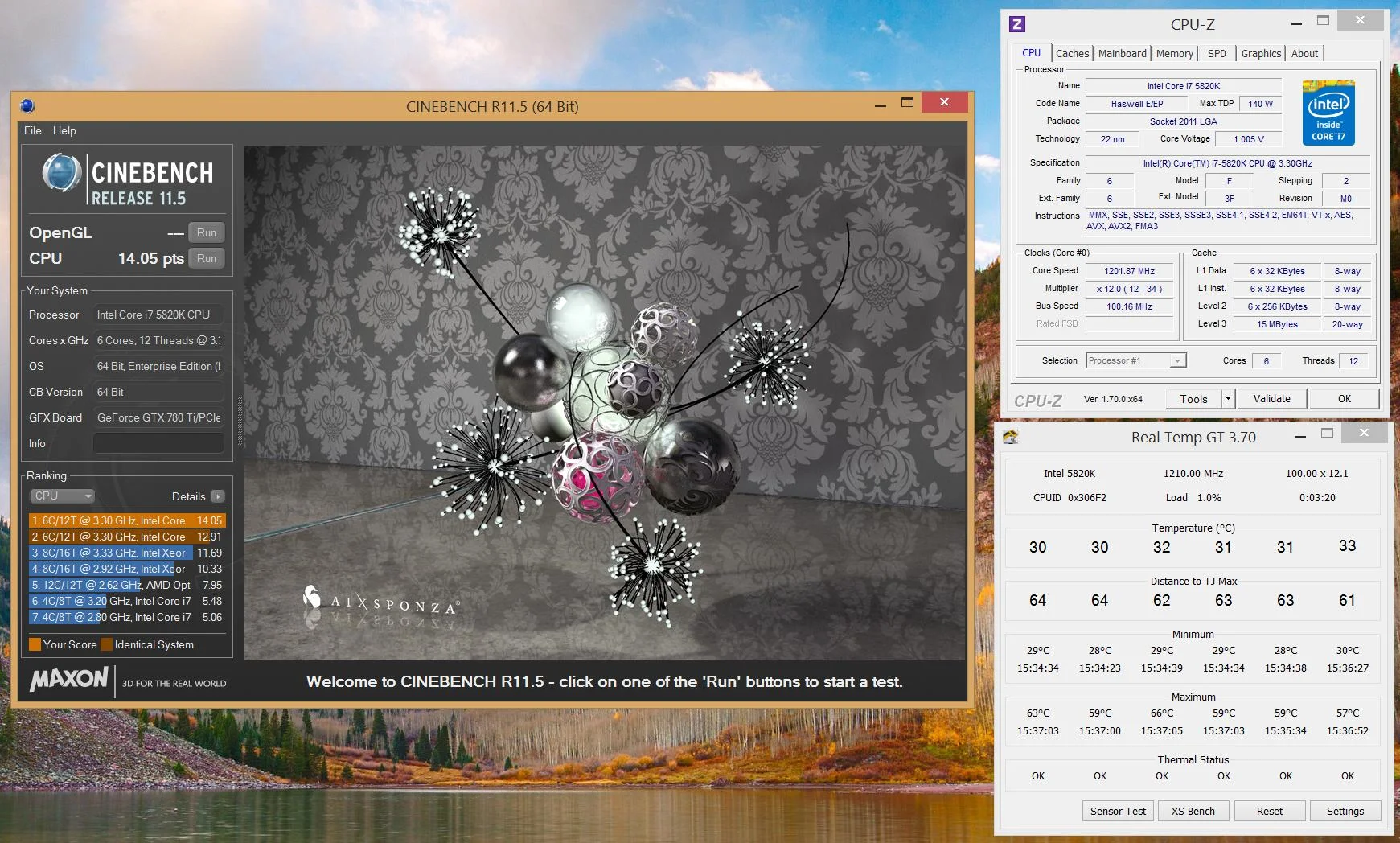Image resolution: width=1400 pixels, height=843 pixels.
Task: Select ranking row 5 AMD Opt 7.95
Action: click(x=127, y=585)
